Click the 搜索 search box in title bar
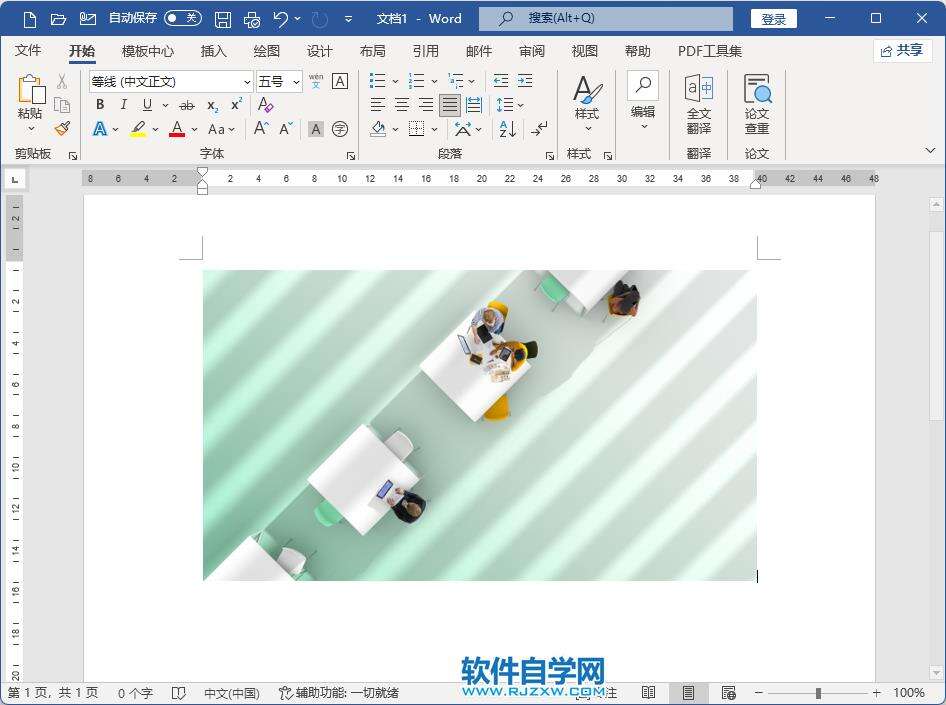 coord(605,19)
